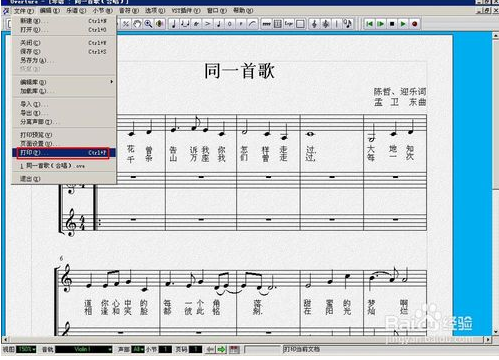Image resolution: width=499 pixels, height=360 pixels.
Task: Open the expression text palette
Action: (x=289, y=24)
